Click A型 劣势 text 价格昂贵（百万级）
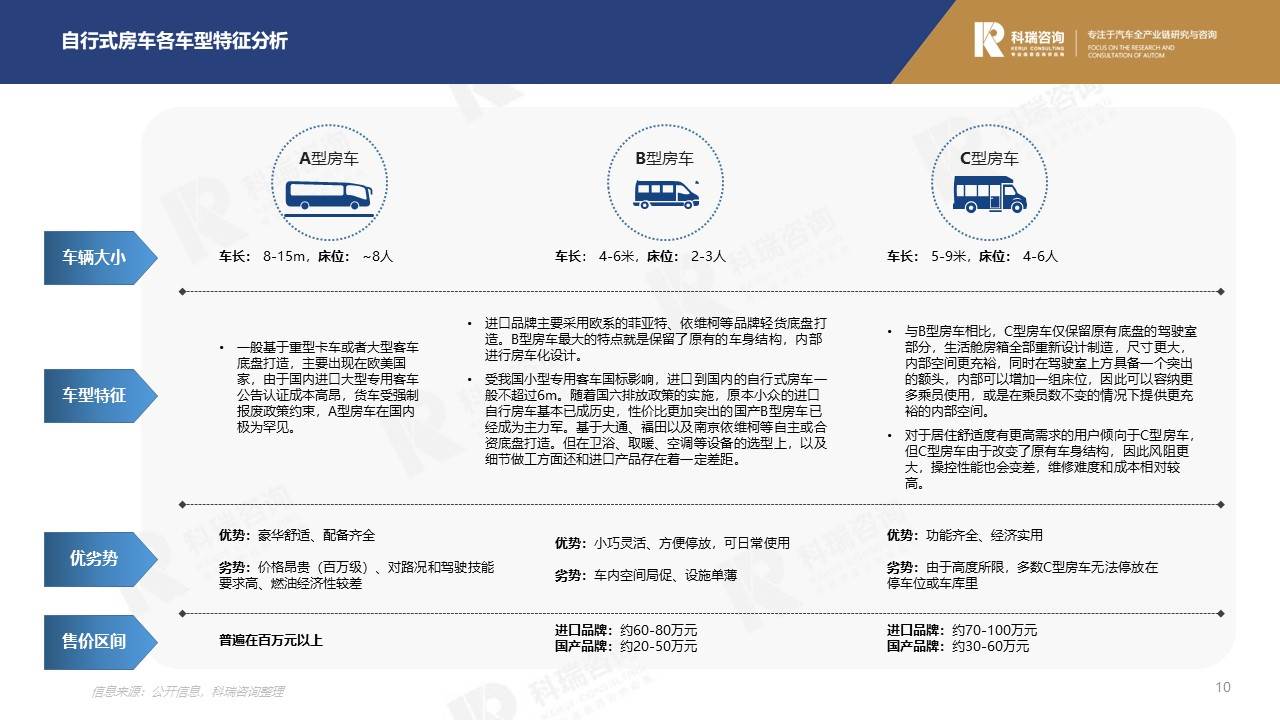The image size is (1280, 720). pos(356,575)
